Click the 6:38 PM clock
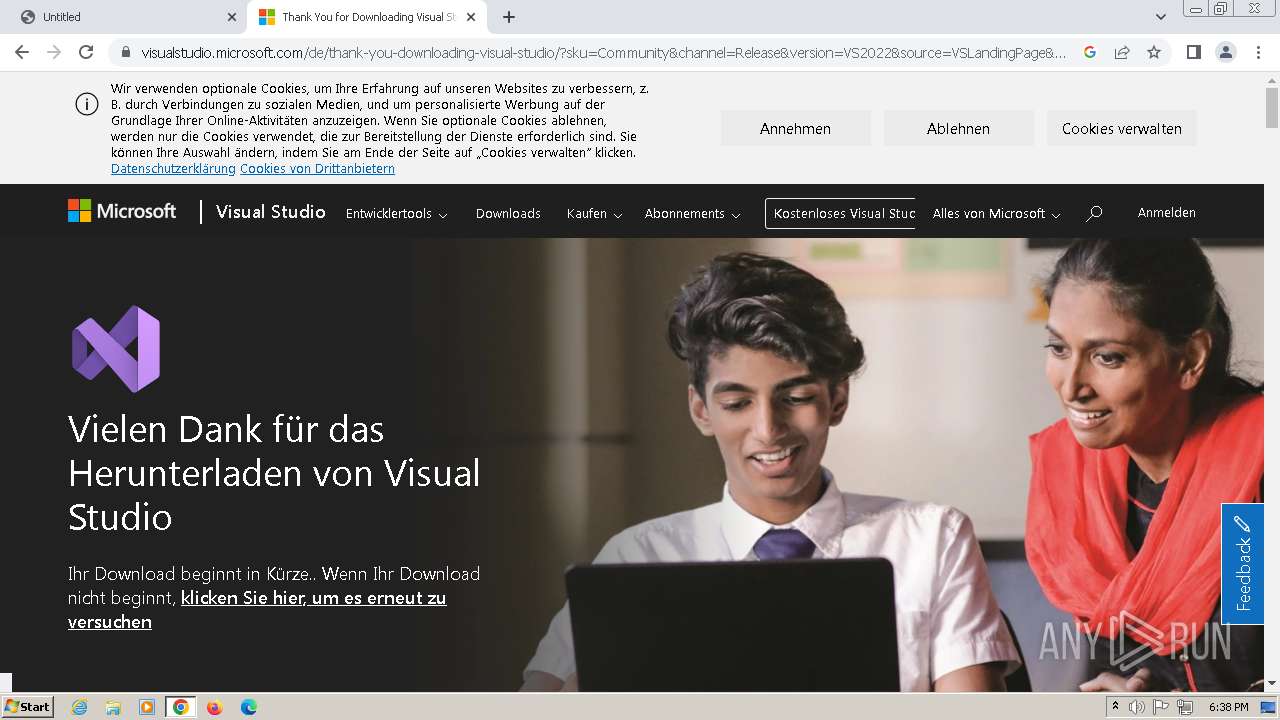1280x720 pixels. (x=1228, y=707)
